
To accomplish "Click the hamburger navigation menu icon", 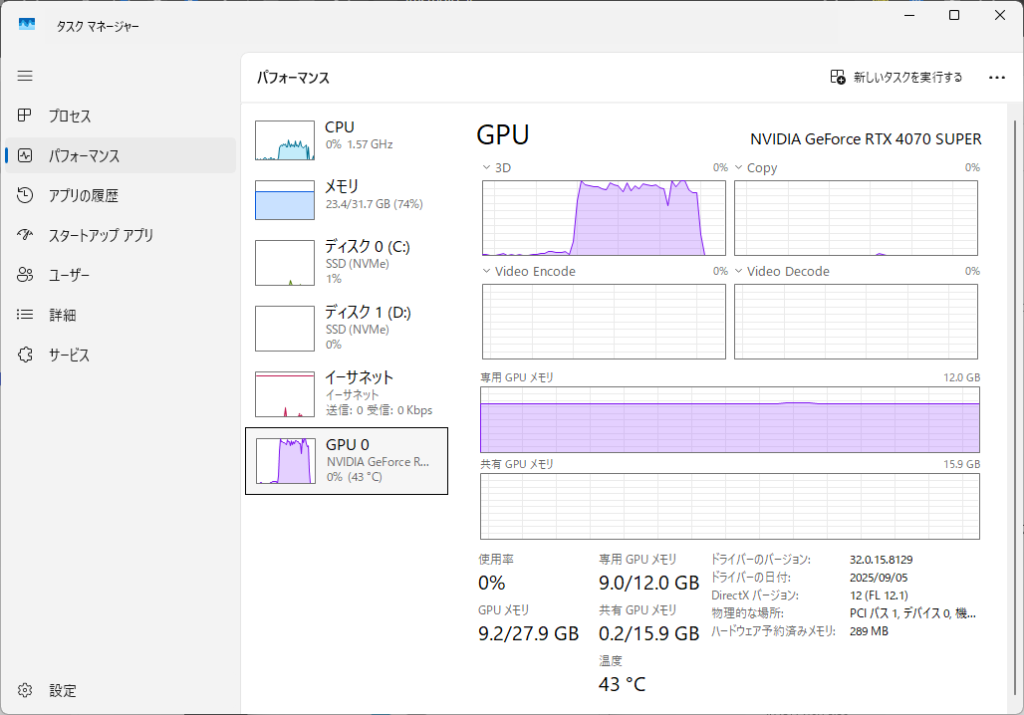I will pyautogui.click(x=25, y=76).
